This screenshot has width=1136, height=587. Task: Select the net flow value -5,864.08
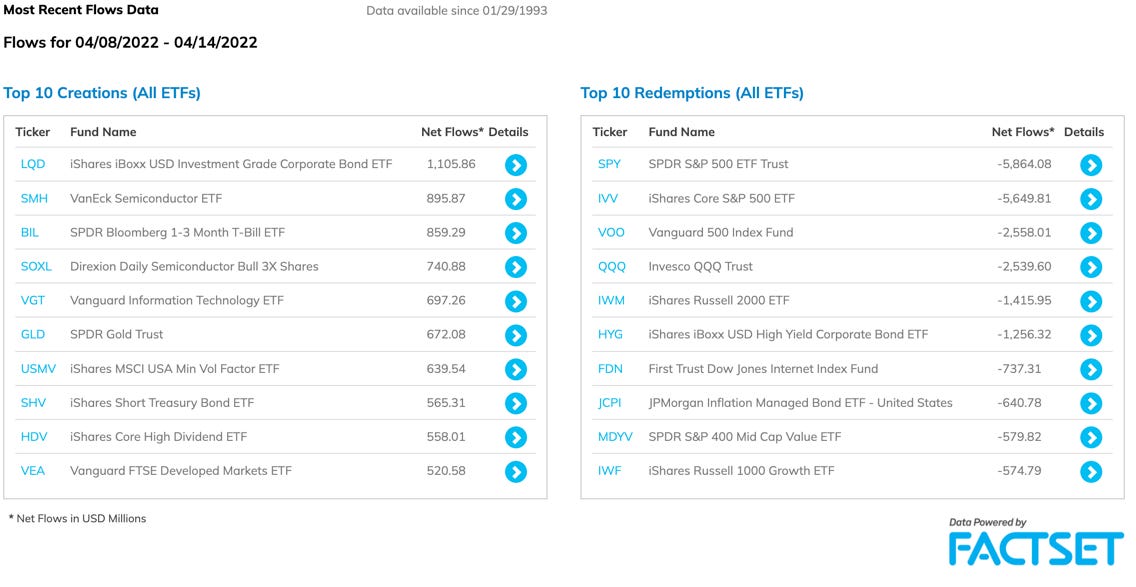tap(1024, 164)
